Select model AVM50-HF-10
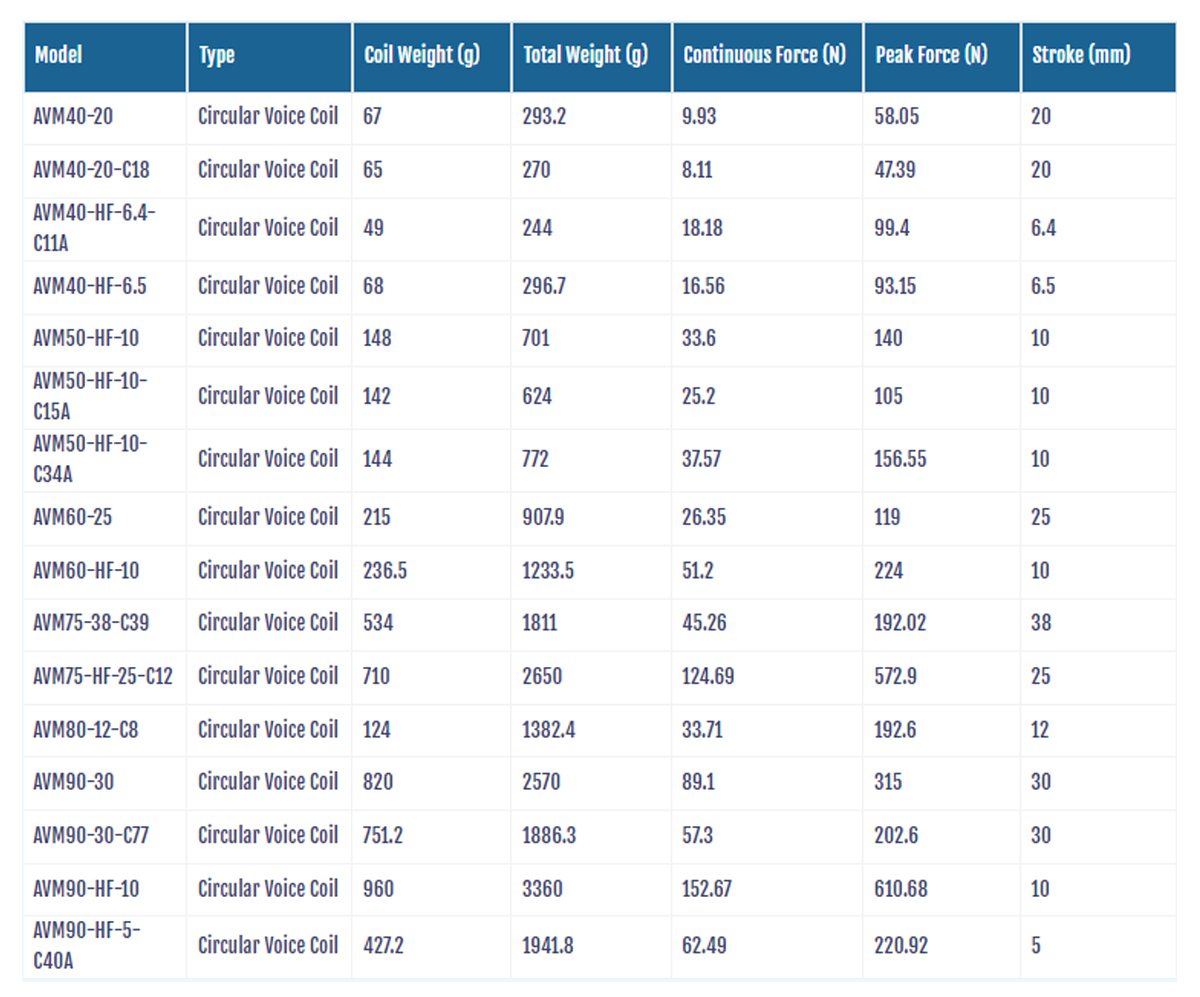Screen dimensions: 1200x997 pos(86,339)
